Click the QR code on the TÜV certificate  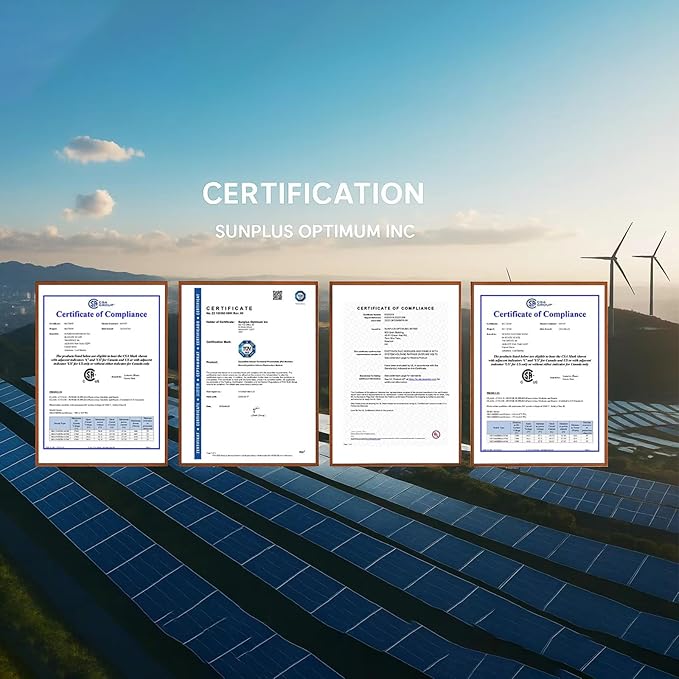[277, 295]
